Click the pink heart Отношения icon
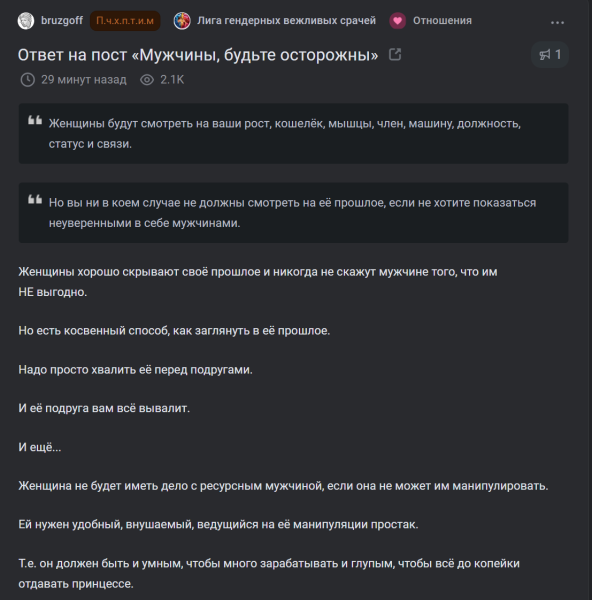Screen dimensions: 592x600 pyautogui.click(x=398, y=21)
